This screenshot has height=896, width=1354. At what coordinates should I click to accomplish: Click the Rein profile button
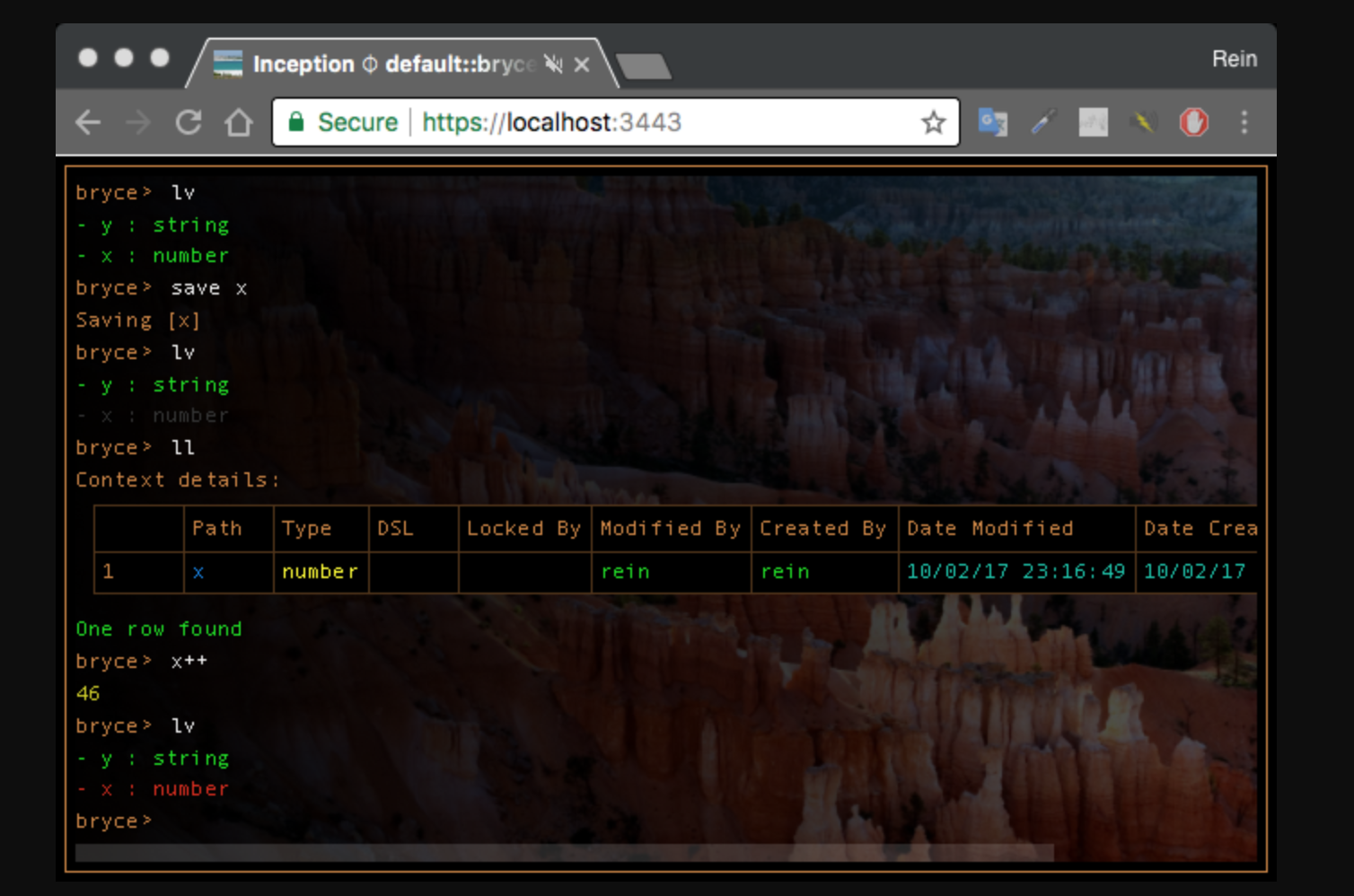click(x=1235, y=59)
